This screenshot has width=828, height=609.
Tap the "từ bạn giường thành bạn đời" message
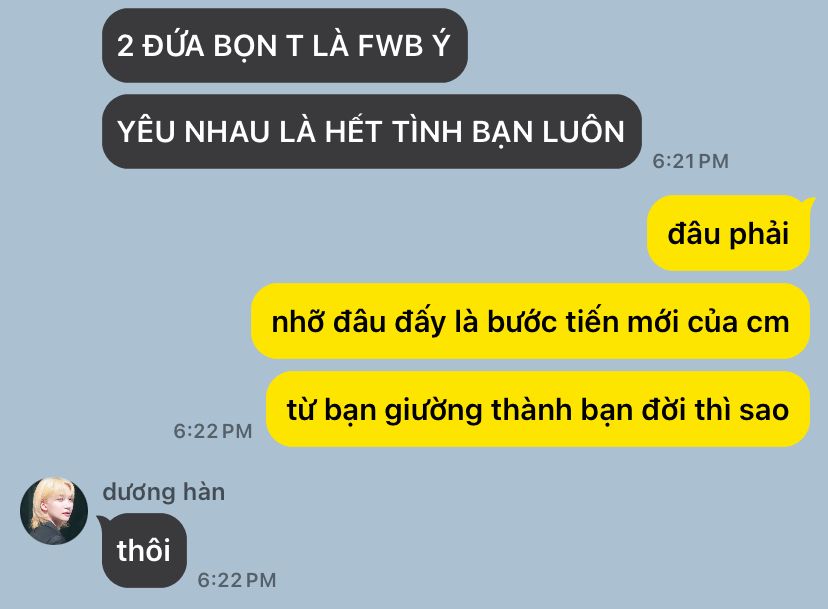point(538,409)
